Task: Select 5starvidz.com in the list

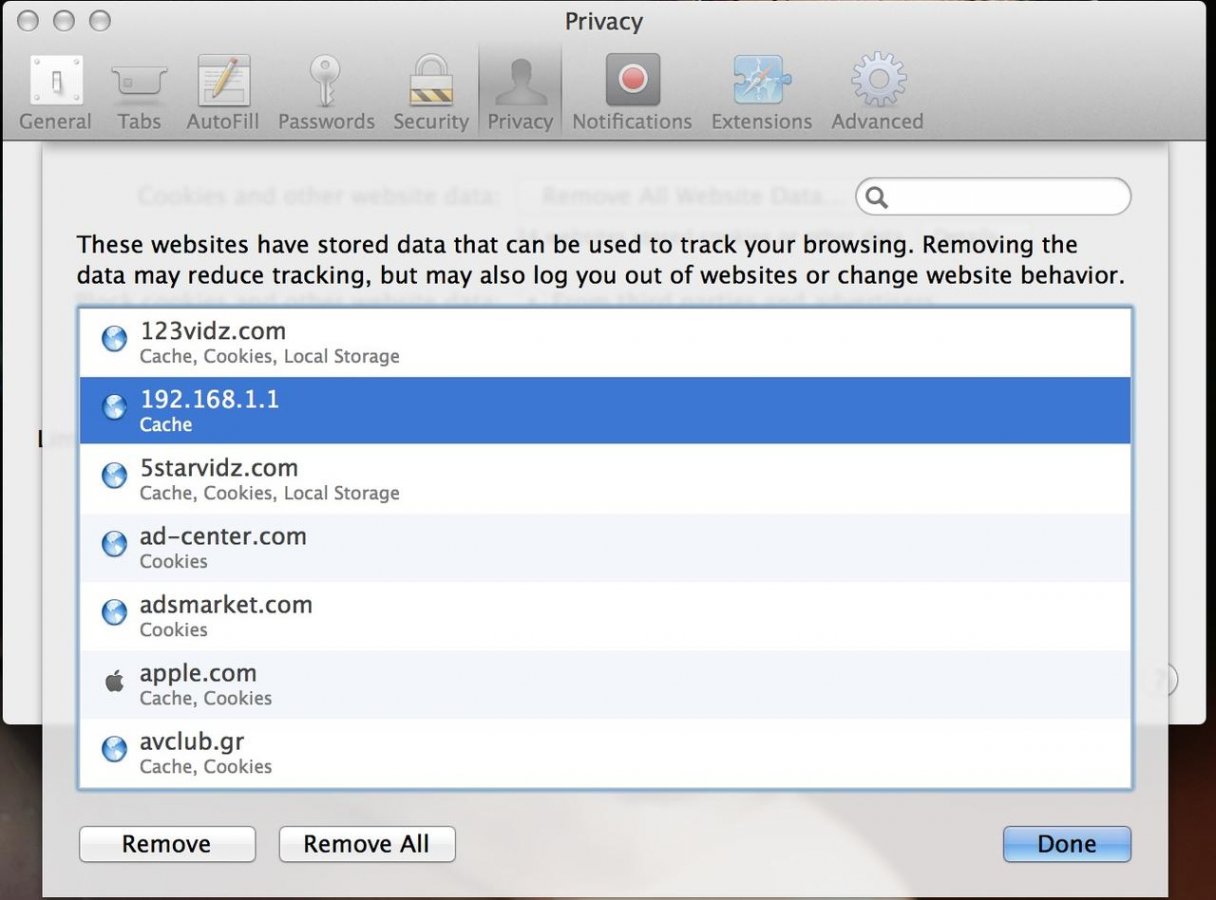Action: [605, 479]
